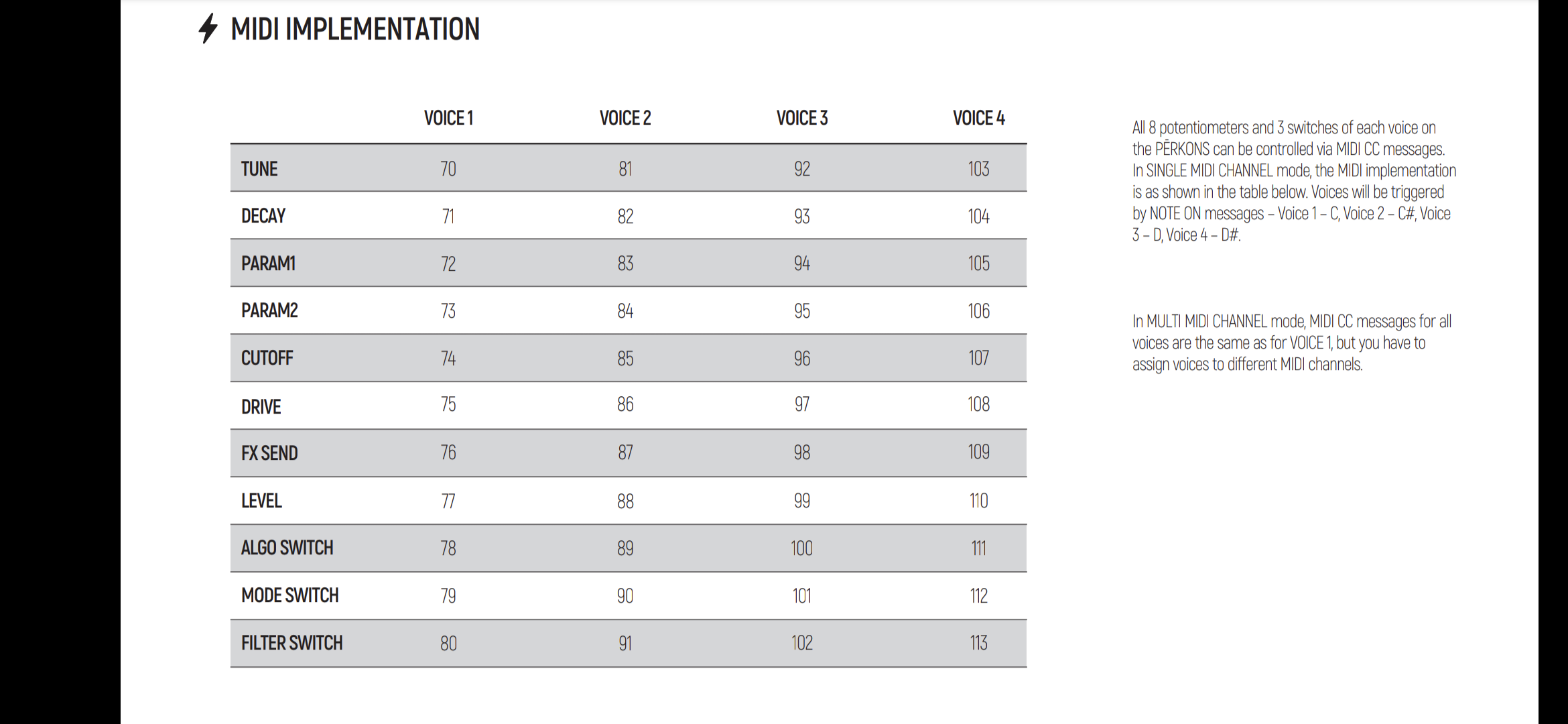Click the ALGO SWITCH row label

click(287, 548)
